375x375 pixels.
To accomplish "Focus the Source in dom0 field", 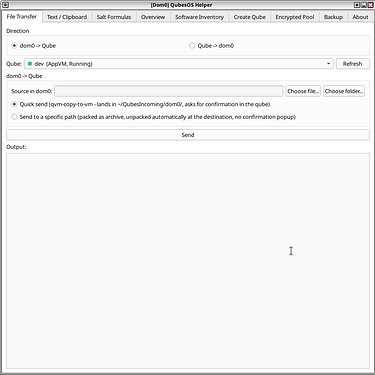I will coord(169,91).
